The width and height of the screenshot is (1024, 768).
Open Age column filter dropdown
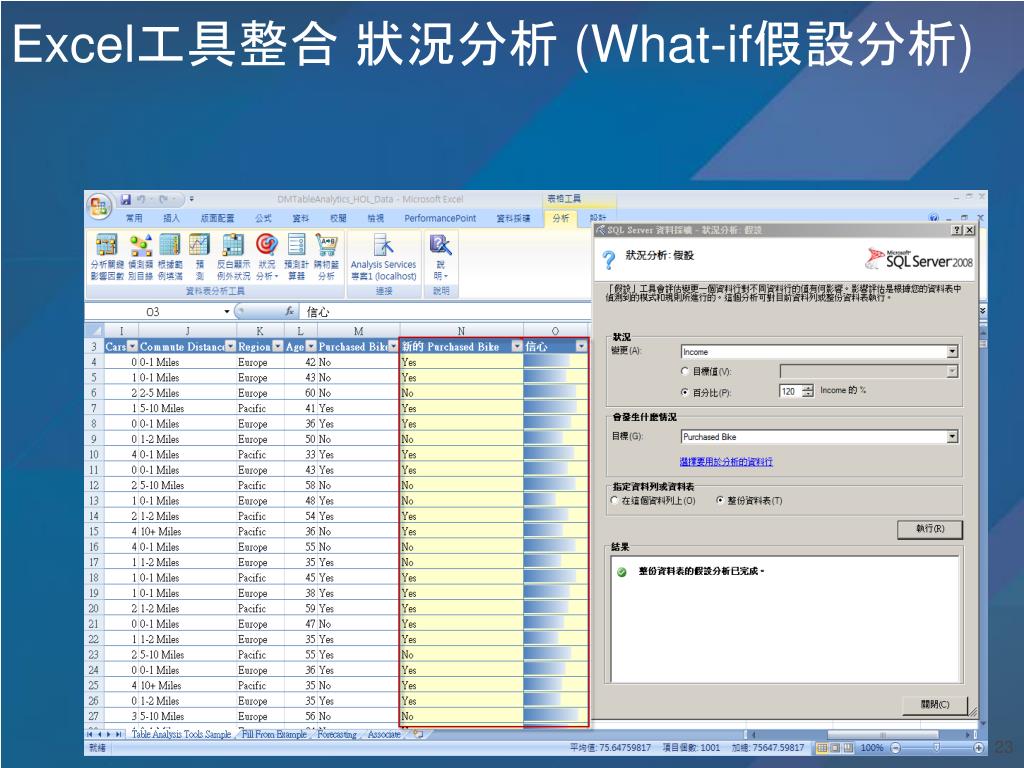click(x=311, y=346)
